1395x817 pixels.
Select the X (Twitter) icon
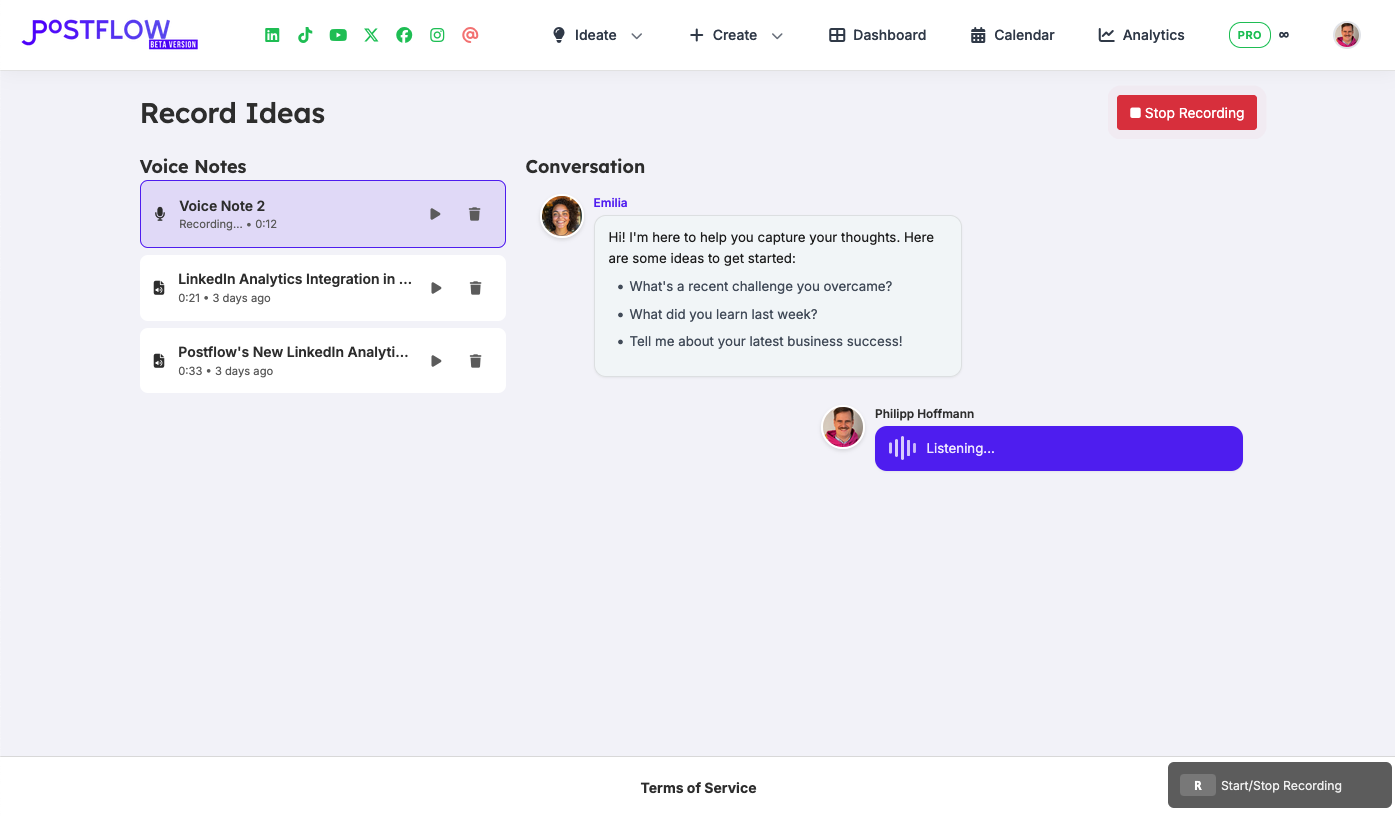[370, 34]
